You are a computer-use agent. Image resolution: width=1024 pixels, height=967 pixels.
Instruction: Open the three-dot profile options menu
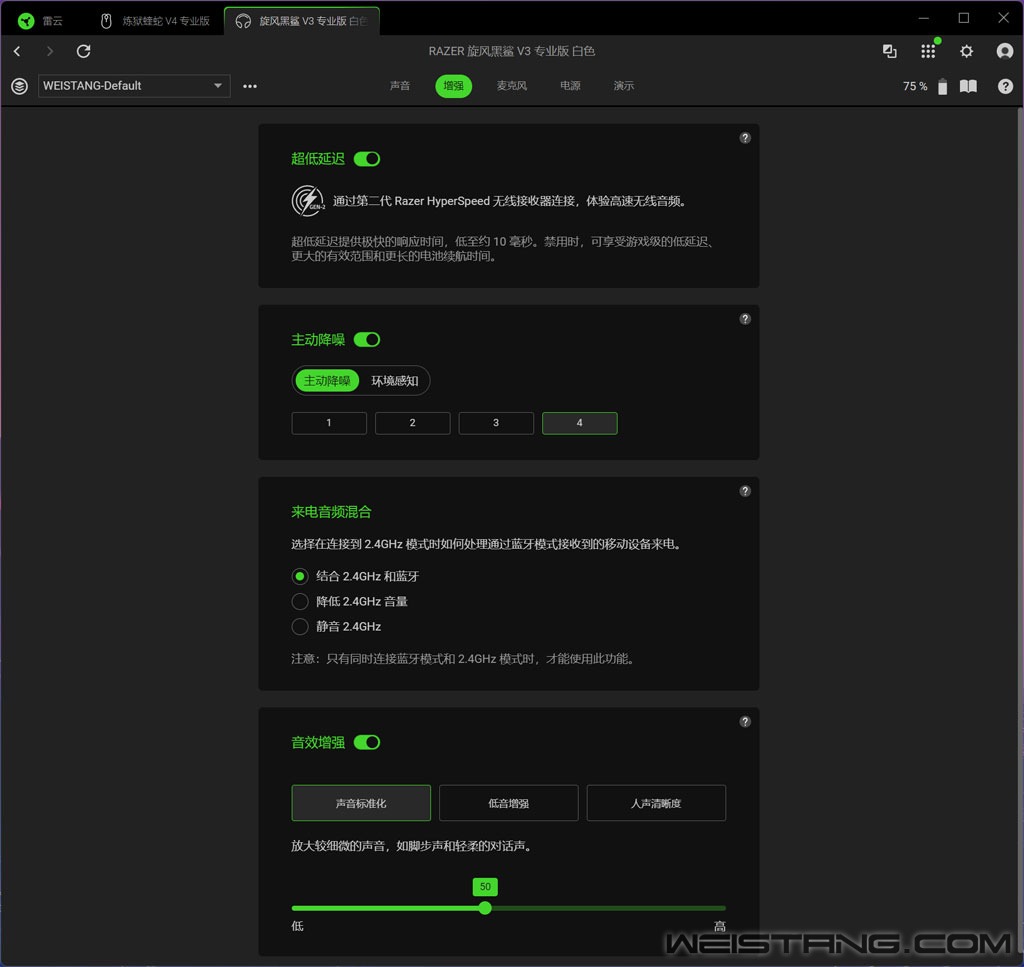(x=250, y=86)
